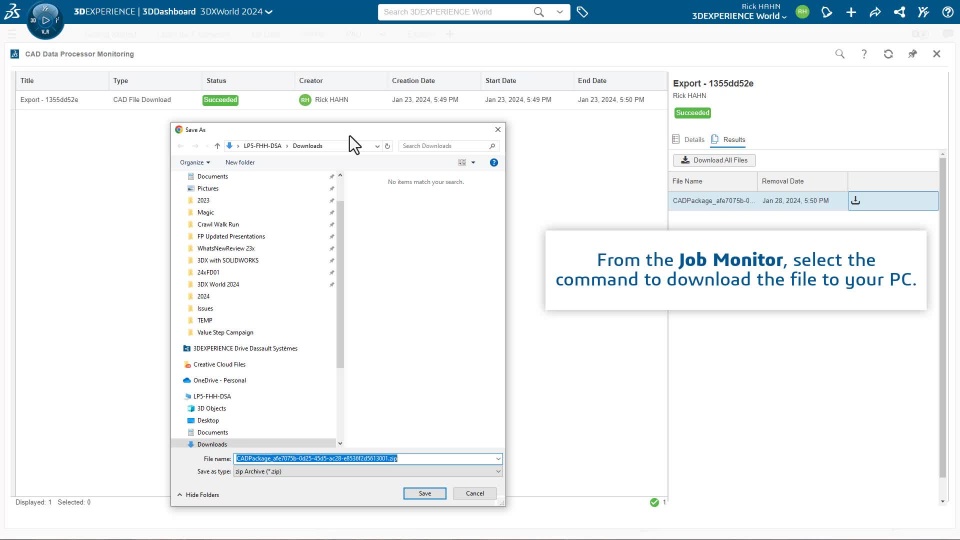Screen dimensions: 960x540
Task: Switch to the Details tab
Action: (688, 140)
